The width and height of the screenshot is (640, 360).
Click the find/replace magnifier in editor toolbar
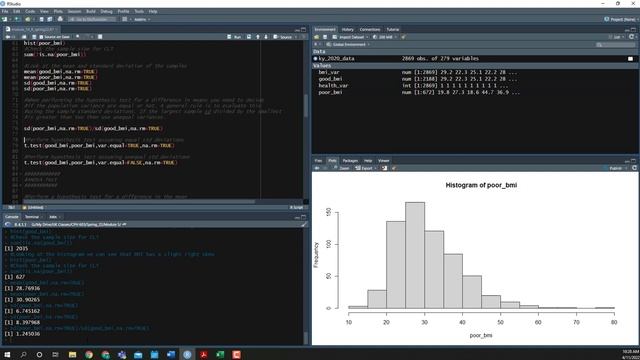(78, 37)
